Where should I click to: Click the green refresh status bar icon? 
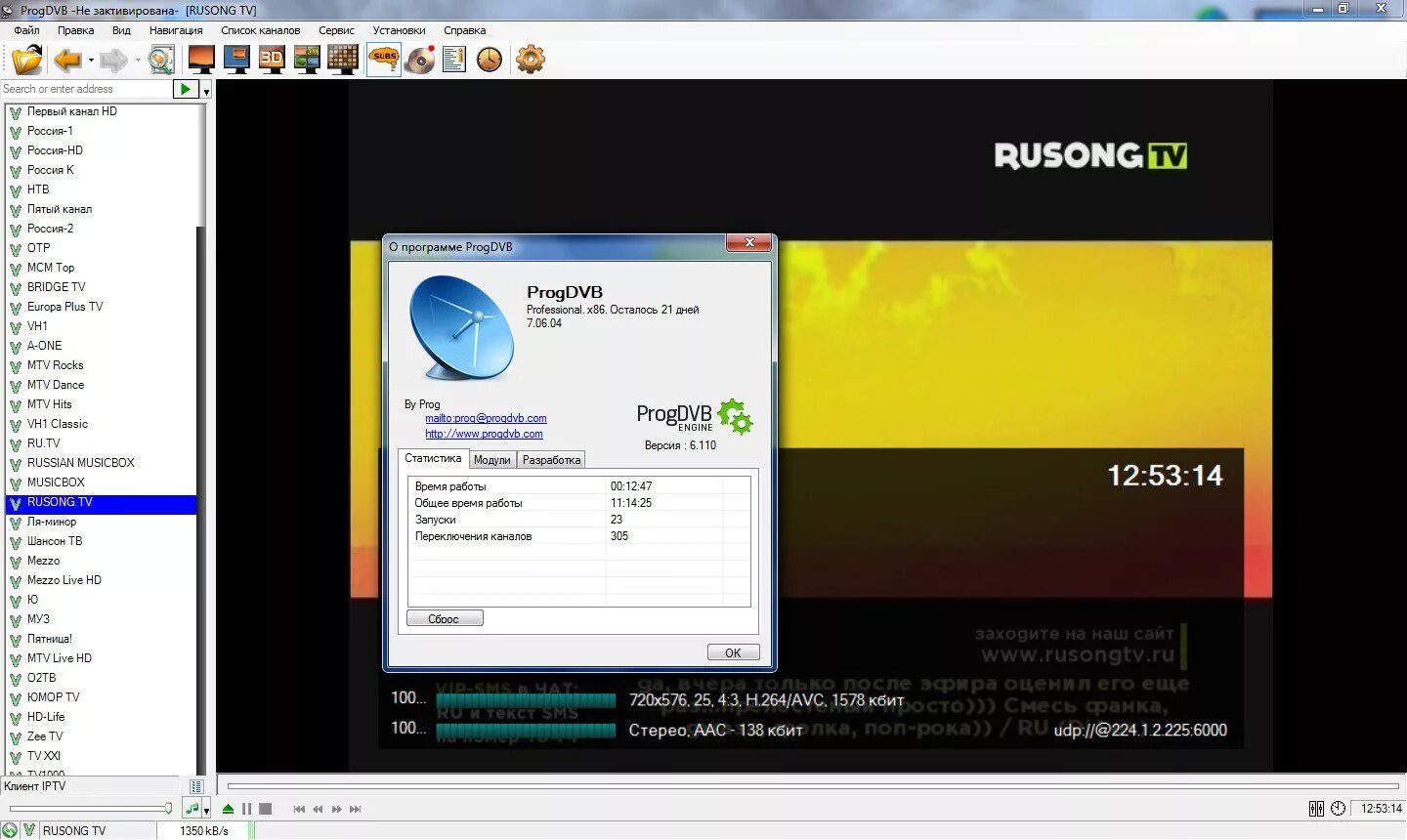pos(10,830)
